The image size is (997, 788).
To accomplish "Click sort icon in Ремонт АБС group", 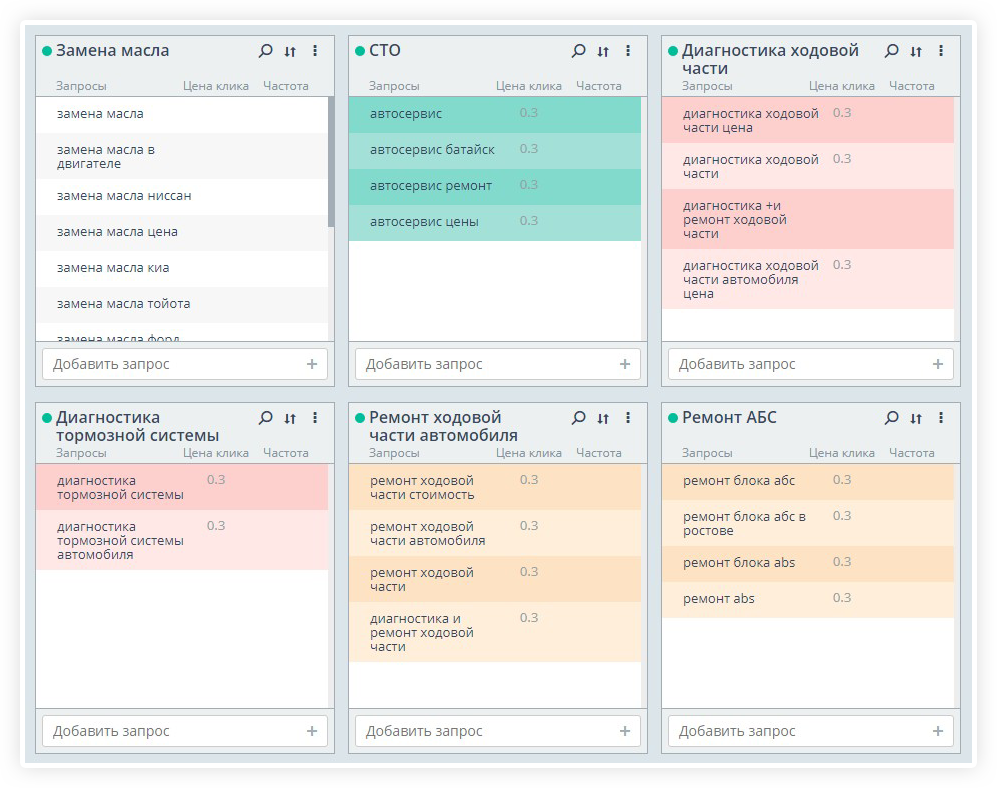I will click(x=916, y=418).
